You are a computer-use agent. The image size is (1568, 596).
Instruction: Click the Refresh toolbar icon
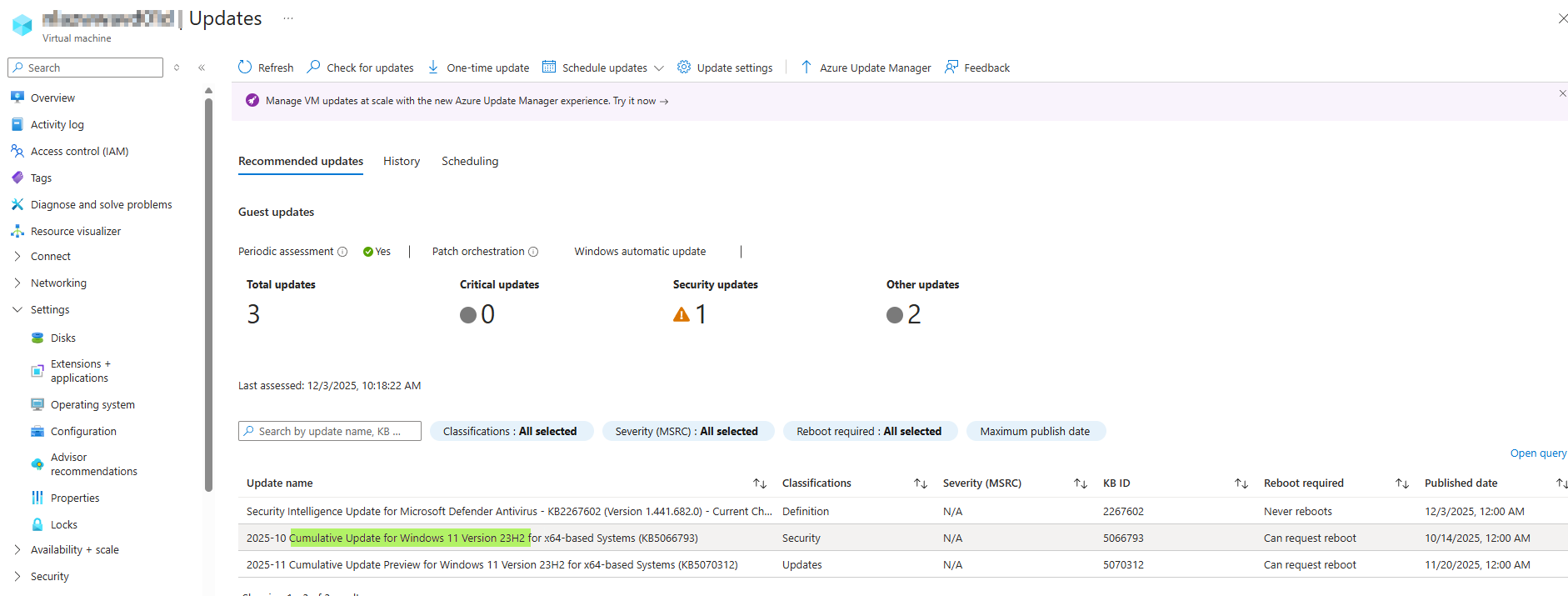pyautogui.click(x=245, y=67)
